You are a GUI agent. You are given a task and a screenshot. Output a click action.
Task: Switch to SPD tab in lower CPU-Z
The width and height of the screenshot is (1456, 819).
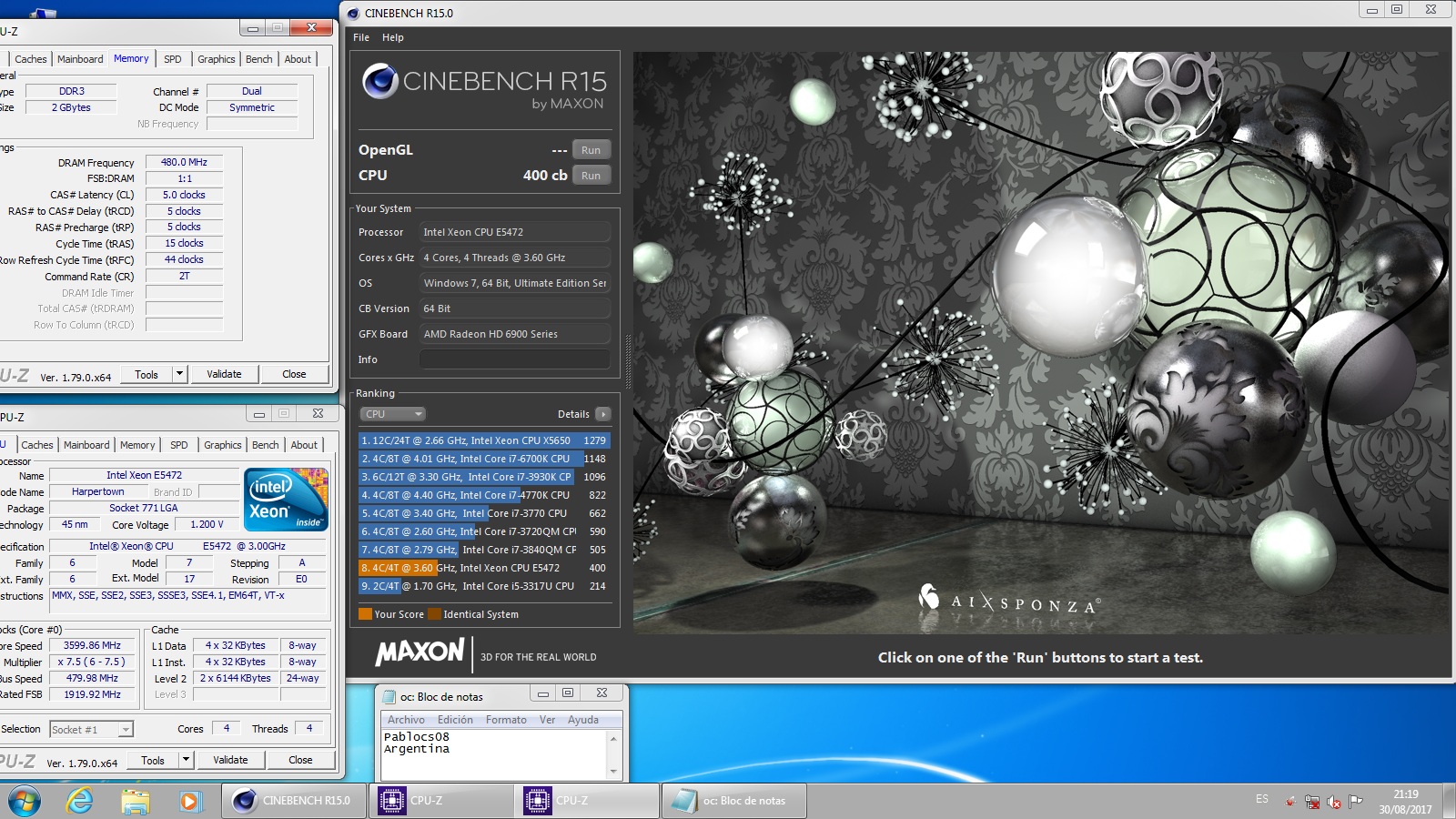pos(179,445)
